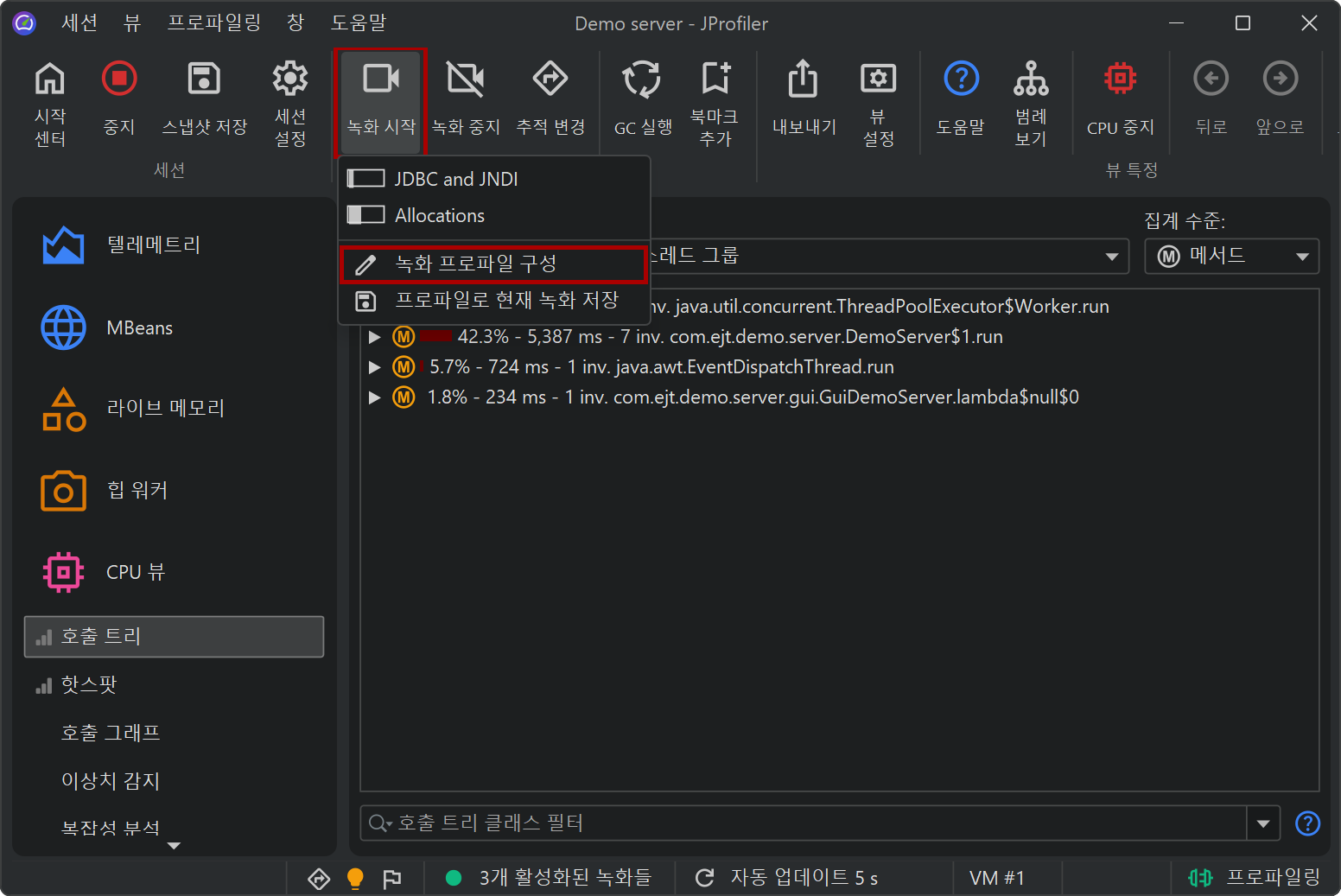The image size is (1341, 896).
Task: Click the 중지 (stop) session icon
Action: (119, 79)
